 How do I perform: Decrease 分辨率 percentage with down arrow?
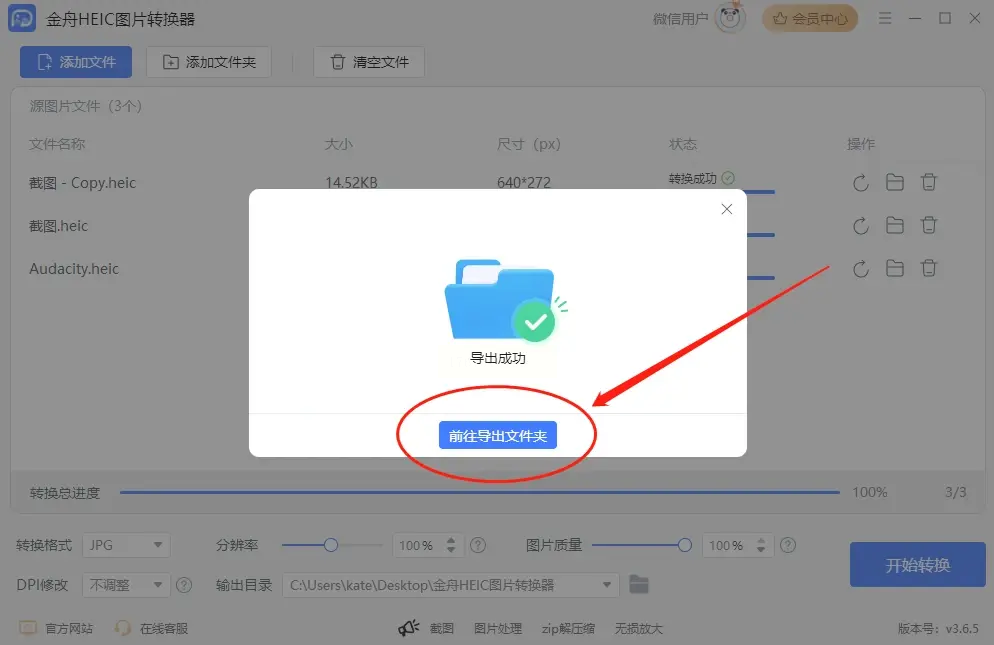(x=451, y=550)
